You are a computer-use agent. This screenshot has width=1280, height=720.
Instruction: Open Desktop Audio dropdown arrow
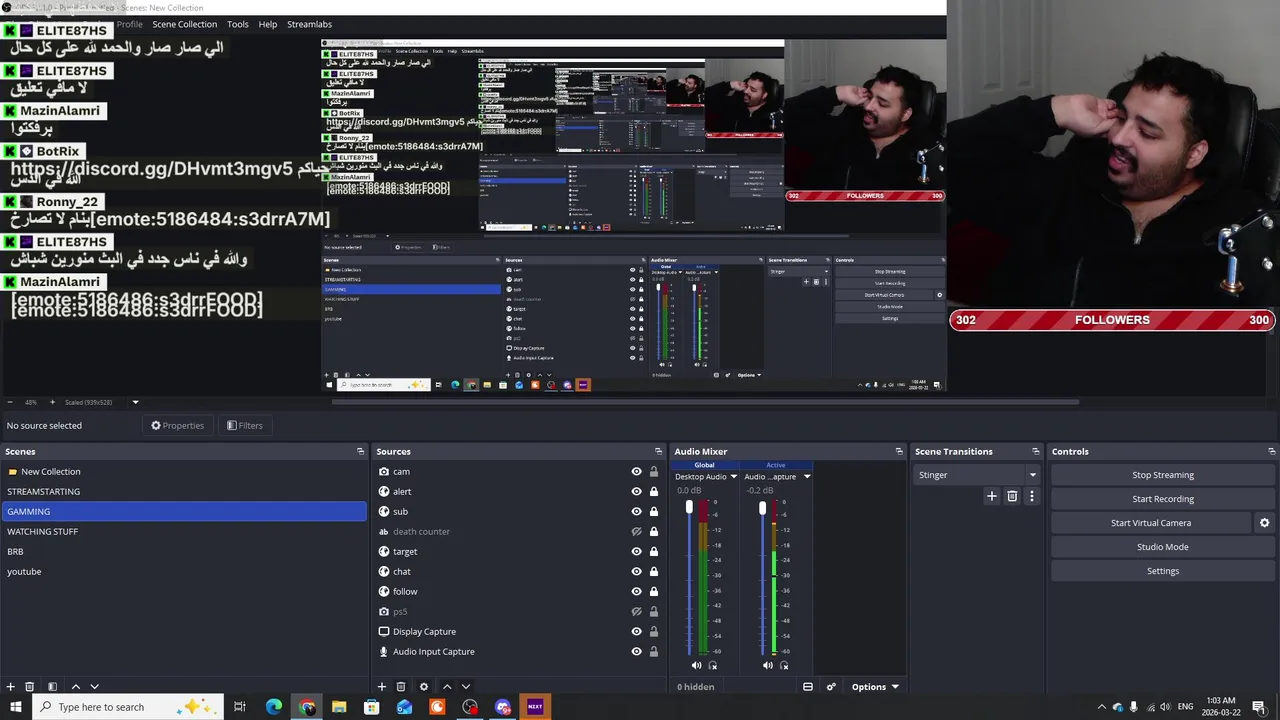click(733, 477)
